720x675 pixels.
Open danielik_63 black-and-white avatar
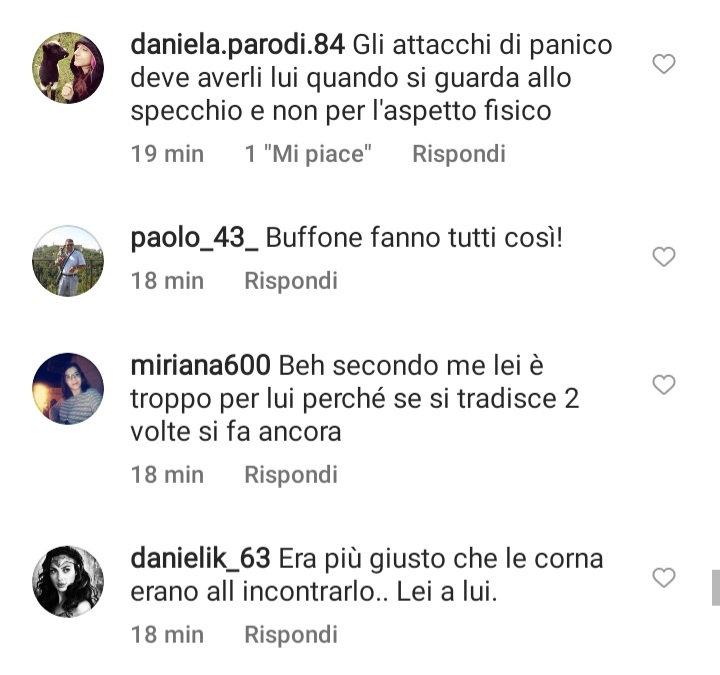(68, 581)
